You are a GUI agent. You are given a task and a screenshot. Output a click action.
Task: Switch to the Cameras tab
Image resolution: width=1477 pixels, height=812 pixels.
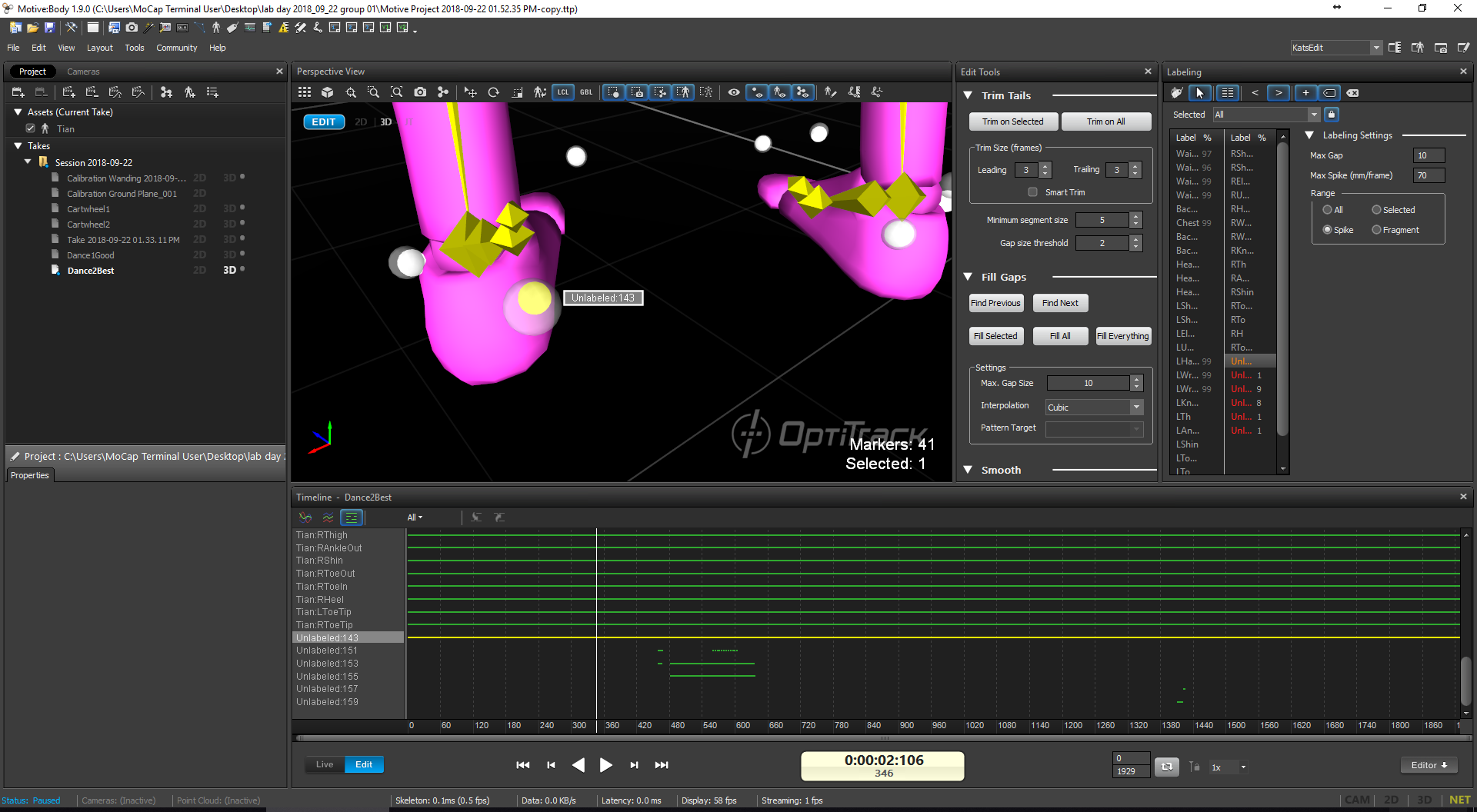point(83,72)
